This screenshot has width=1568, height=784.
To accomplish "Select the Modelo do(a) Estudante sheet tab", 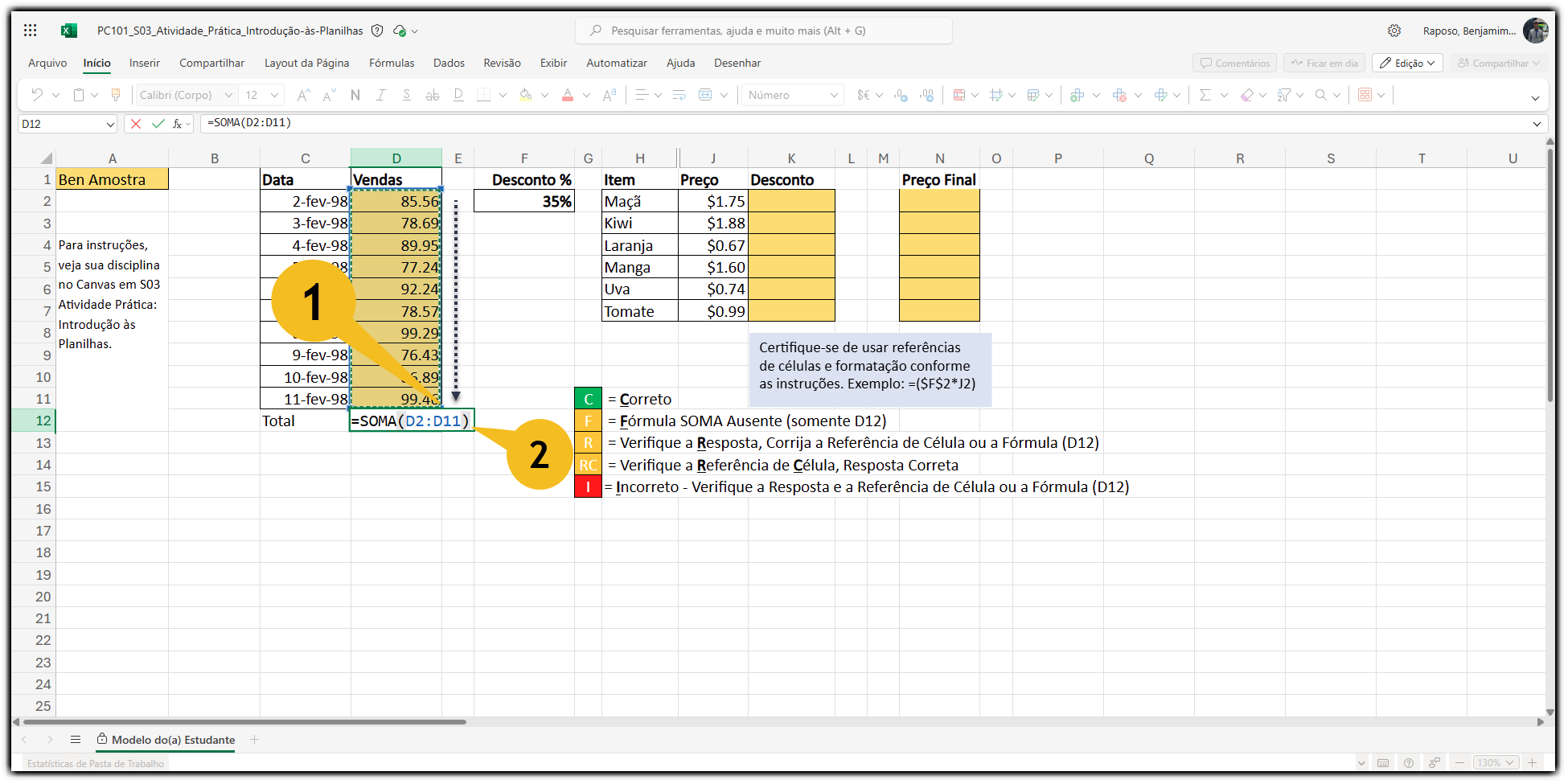I will pos(166,740).
